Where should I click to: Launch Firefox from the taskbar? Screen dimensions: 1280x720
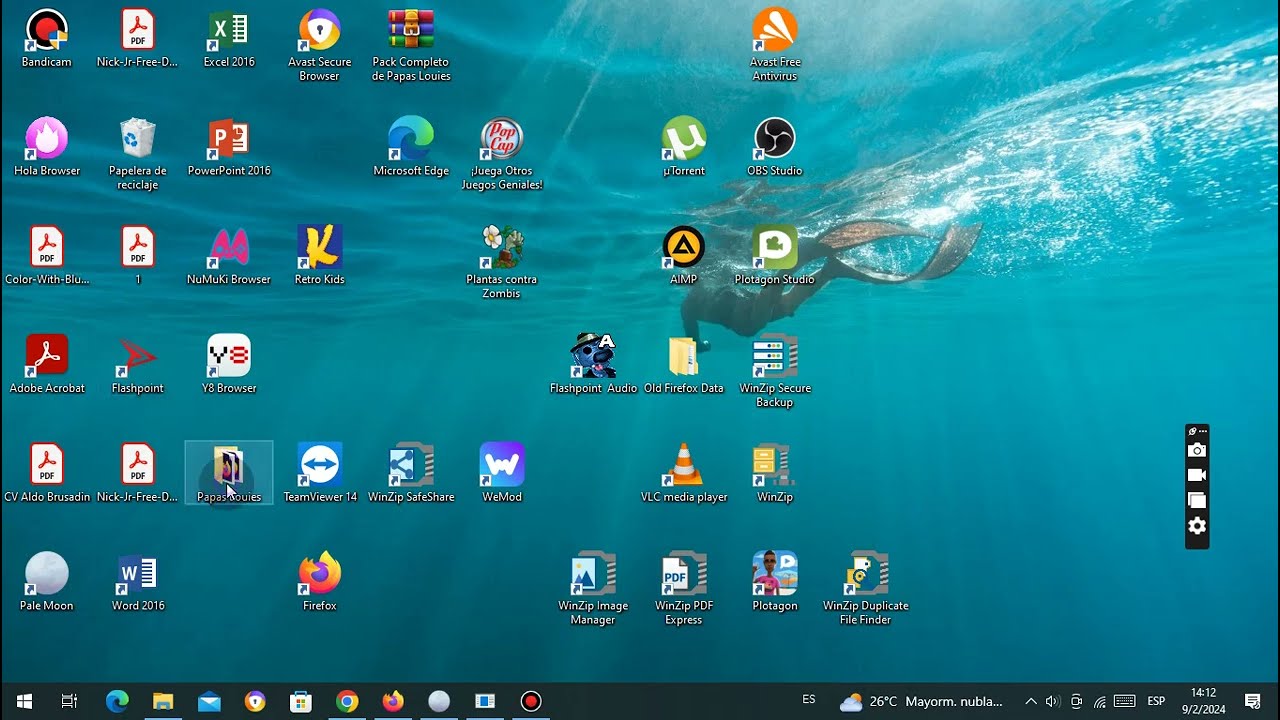pyautogui.click(x=393, y=702)
